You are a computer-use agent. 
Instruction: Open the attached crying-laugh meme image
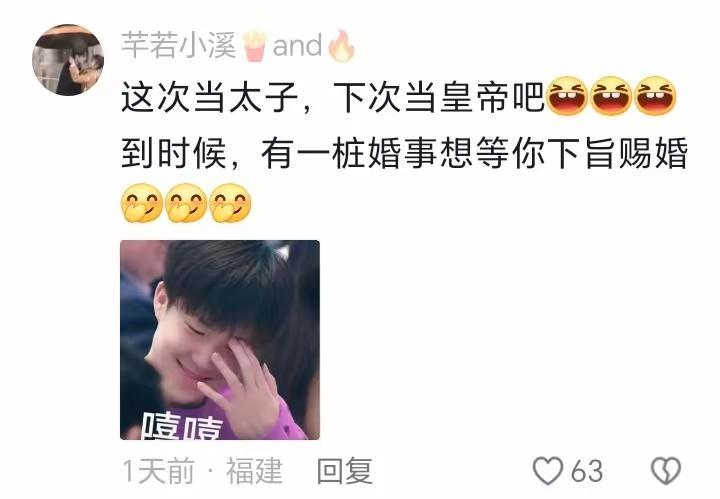coord(220,340)
